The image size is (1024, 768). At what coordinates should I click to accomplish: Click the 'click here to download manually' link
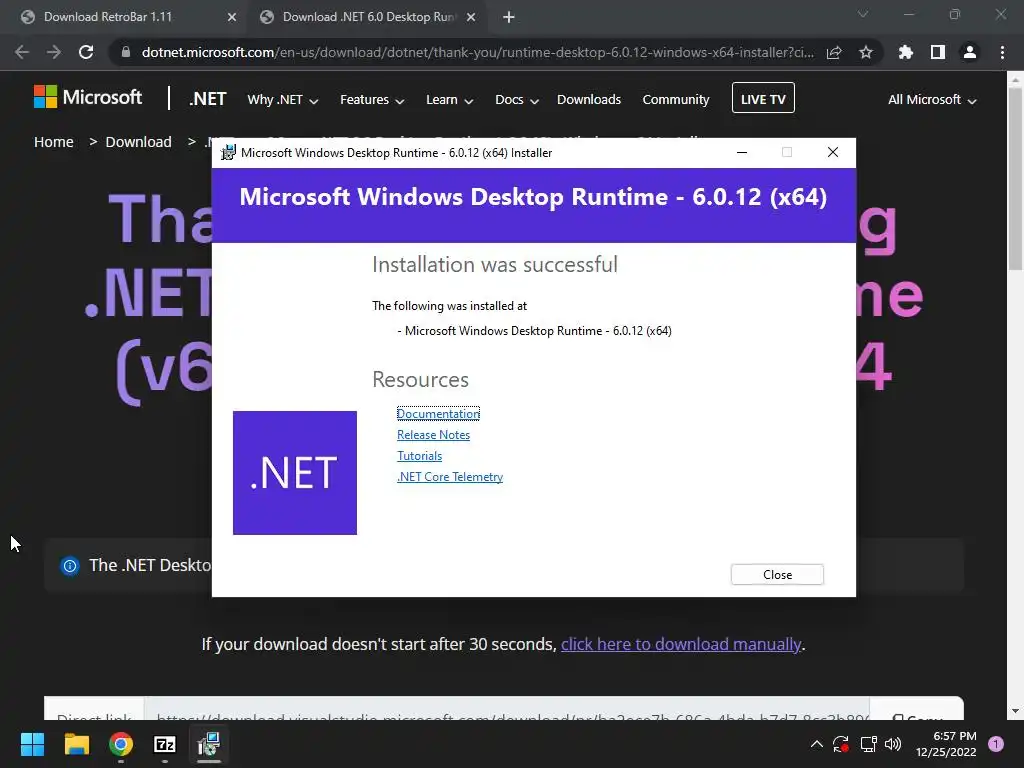coord(680,644)
